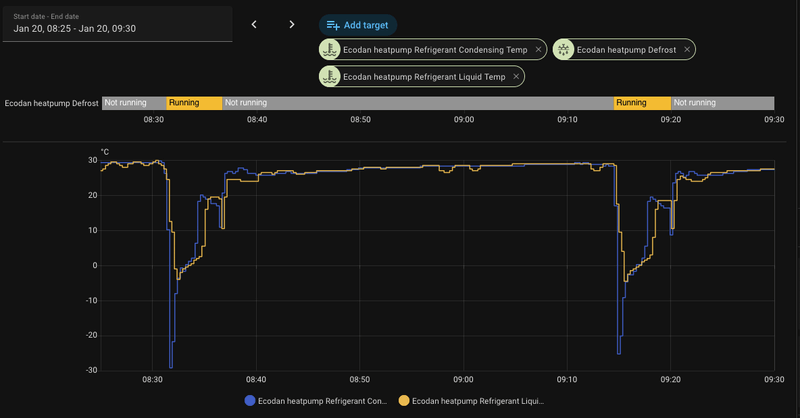This screenshot has width=800, height=418.
Task: Click the thermometer icon on Liquid Temp chip
Action: 330,76
